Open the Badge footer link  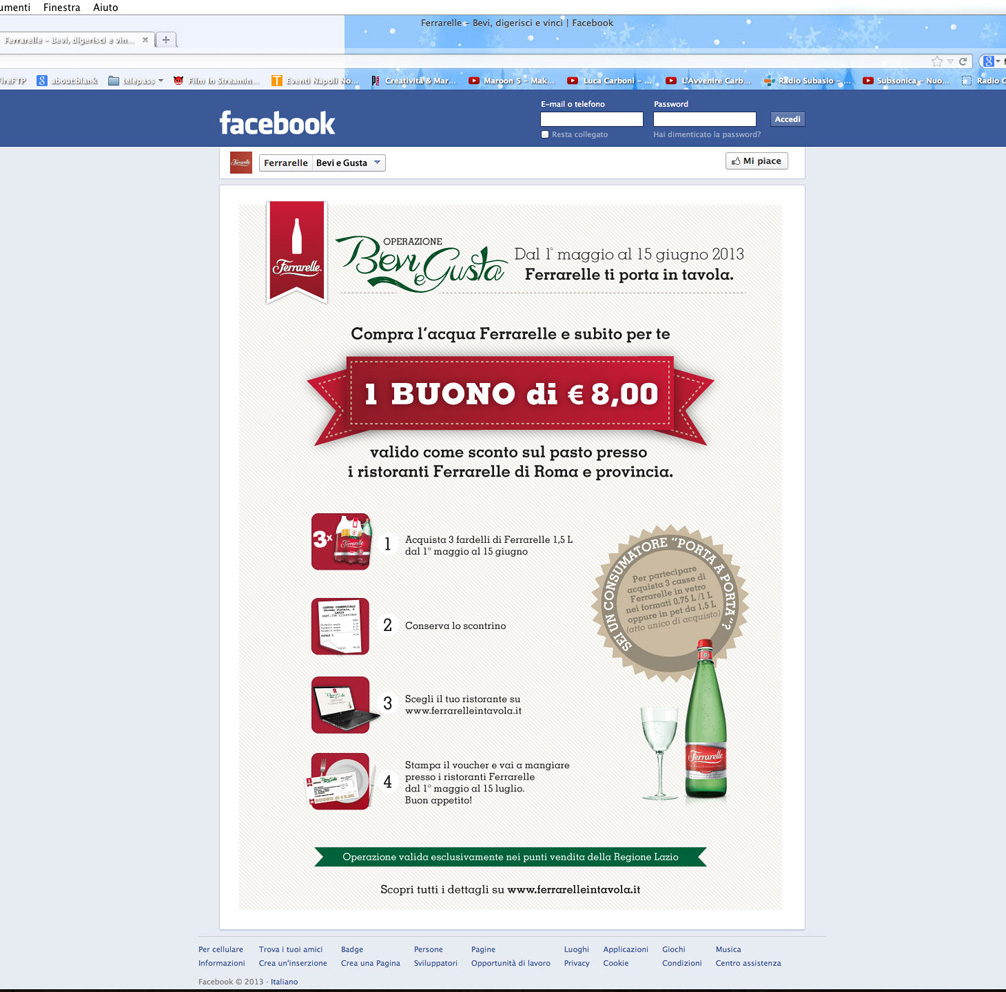point(352,950)
